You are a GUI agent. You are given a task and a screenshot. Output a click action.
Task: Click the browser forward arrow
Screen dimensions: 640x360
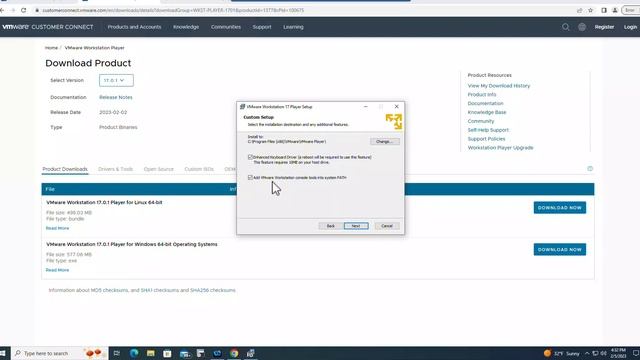13,10
